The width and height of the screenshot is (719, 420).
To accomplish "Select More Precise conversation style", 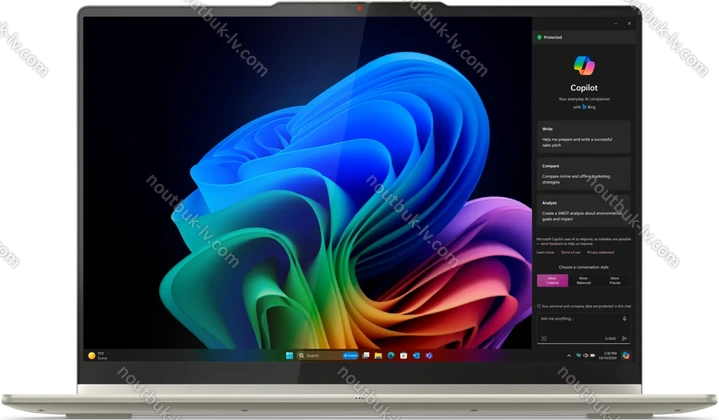I will click(x=614, y=281).
